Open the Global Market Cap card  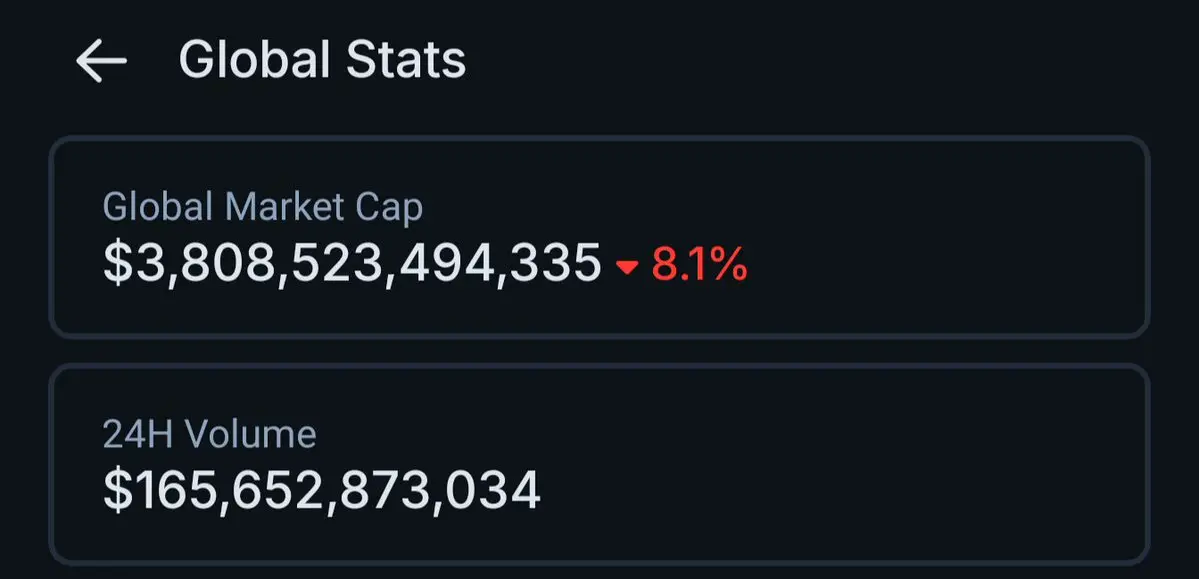(599, 237)
